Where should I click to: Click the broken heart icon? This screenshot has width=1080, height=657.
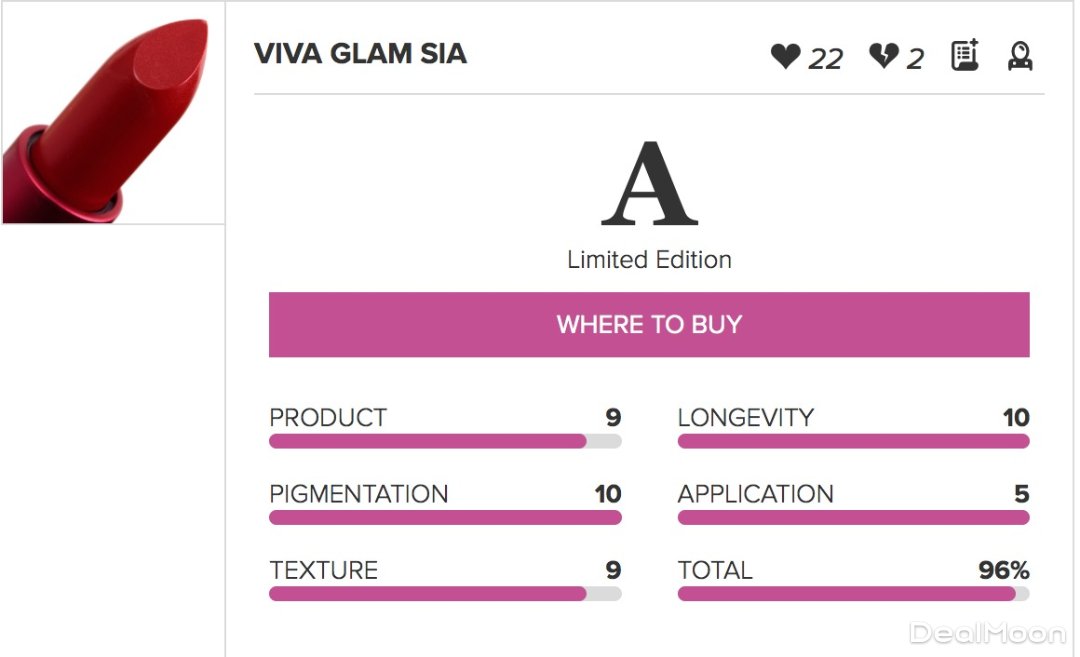pos(883,56)
